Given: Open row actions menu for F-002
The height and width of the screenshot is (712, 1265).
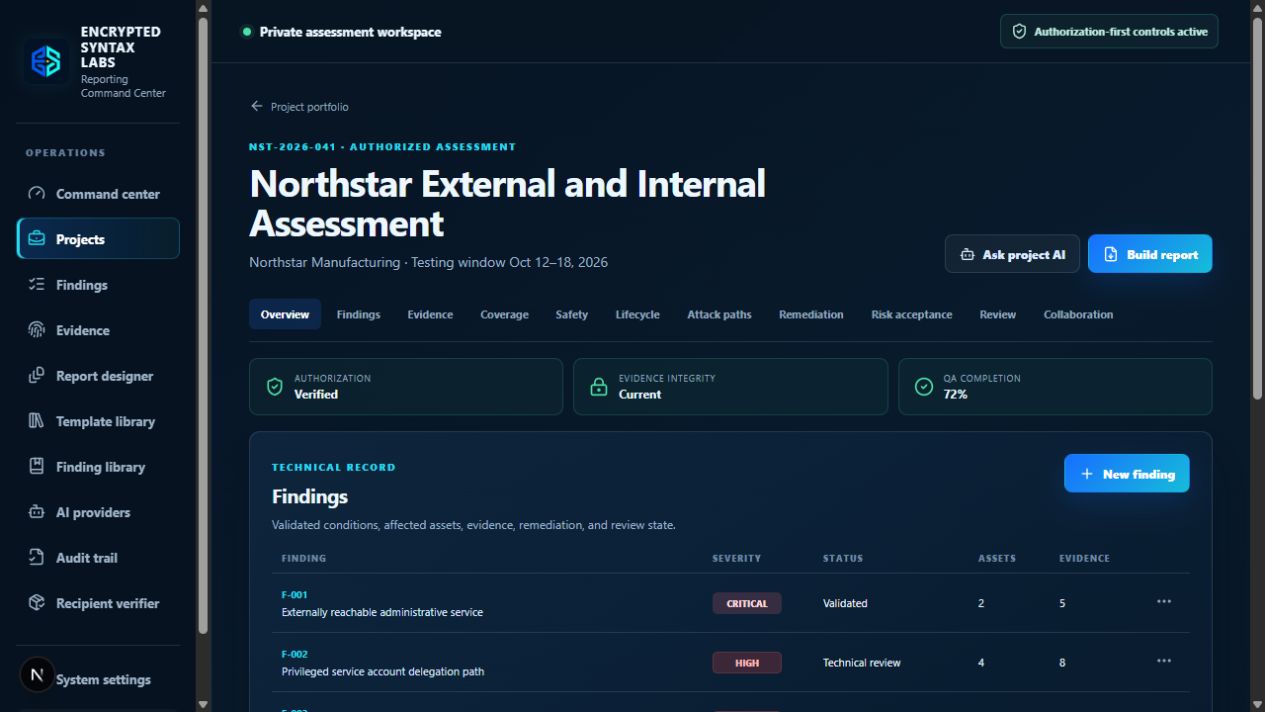Looking at the screenshot, I should tap(1164, 661).
